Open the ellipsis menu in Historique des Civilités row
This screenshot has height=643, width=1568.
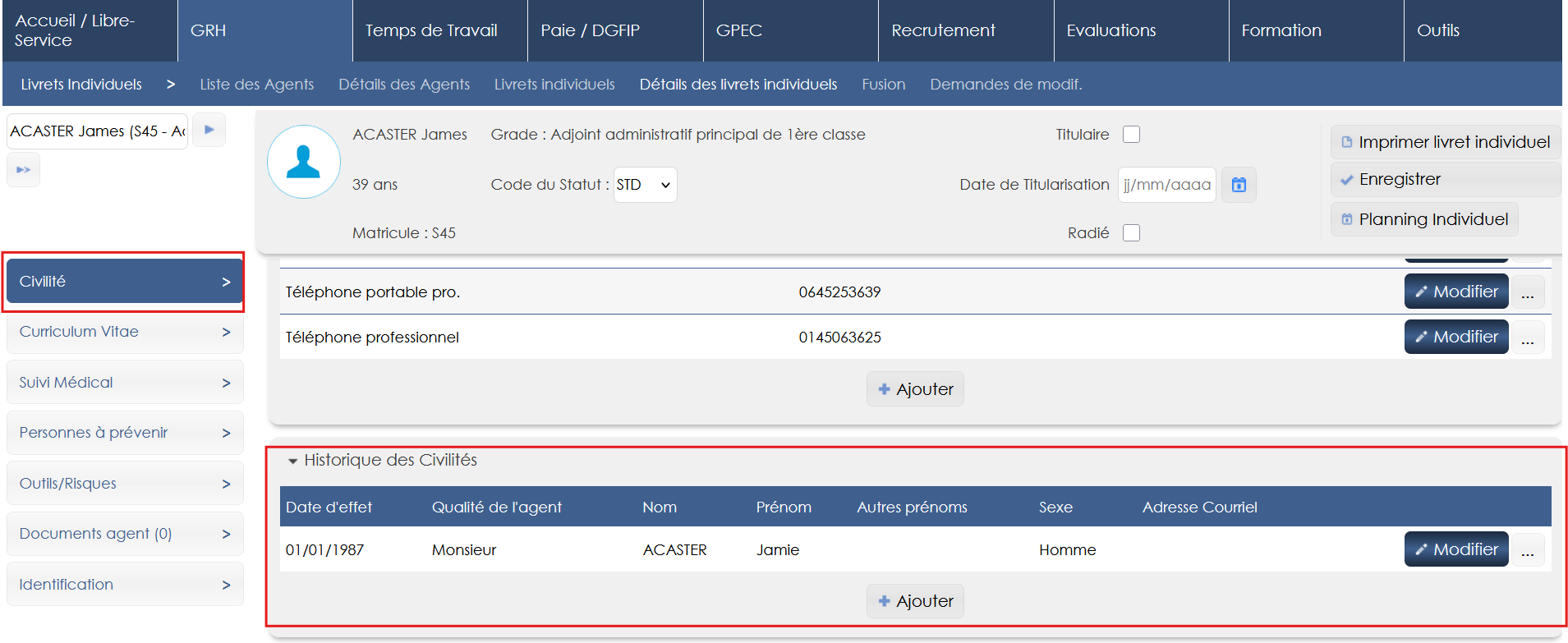[x=1527, y=550]
